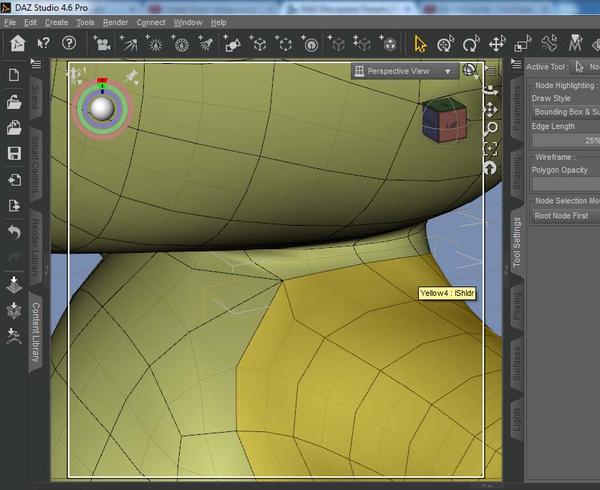Select the Joint Editor bone tool
Screen dimensions: 600x490
pos(549,44)
